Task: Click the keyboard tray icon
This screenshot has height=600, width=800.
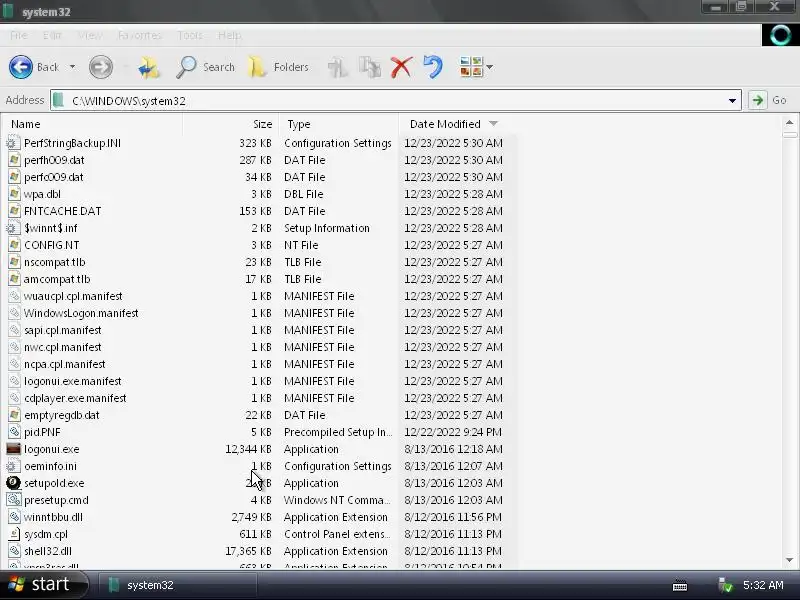Action: coord(680,585)
